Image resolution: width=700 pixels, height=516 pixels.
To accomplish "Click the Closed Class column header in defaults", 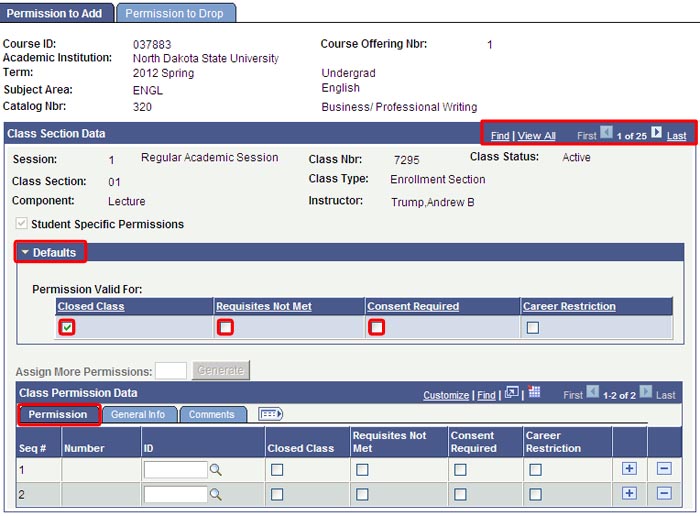I will 91,306.
